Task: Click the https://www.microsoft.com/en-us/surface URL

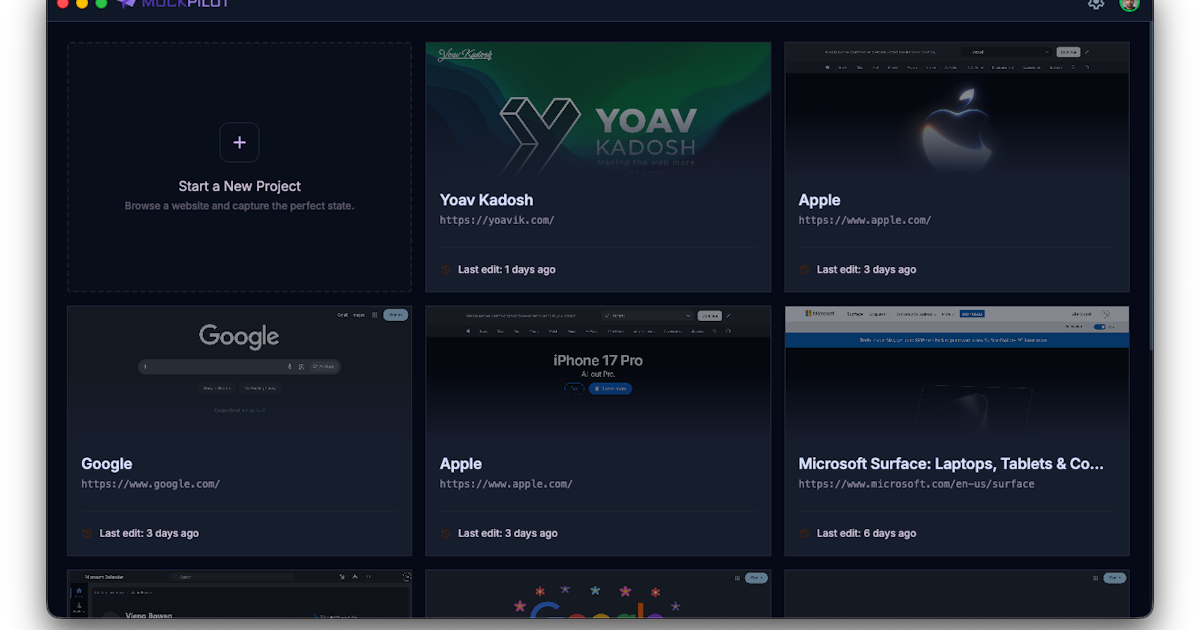Action: [x=916, y=484]
